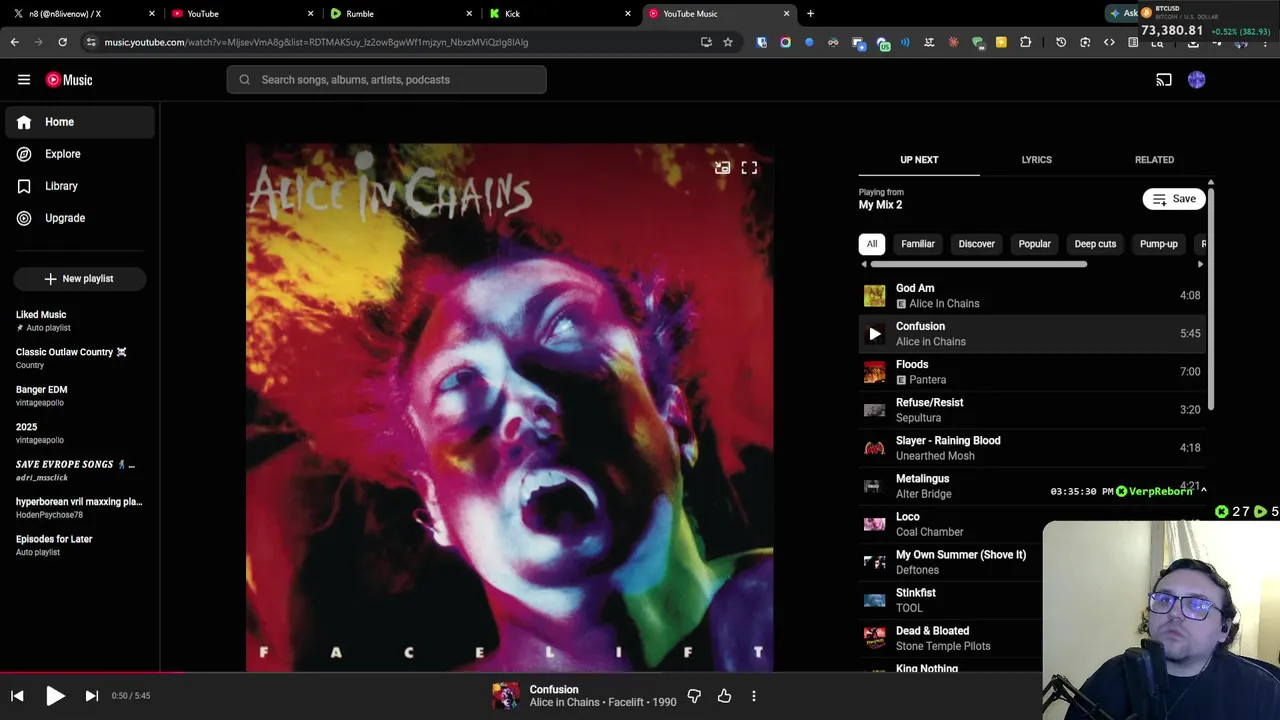The image size is (1280, 720).
Task: Select the All filter chip
Action: 872,244
